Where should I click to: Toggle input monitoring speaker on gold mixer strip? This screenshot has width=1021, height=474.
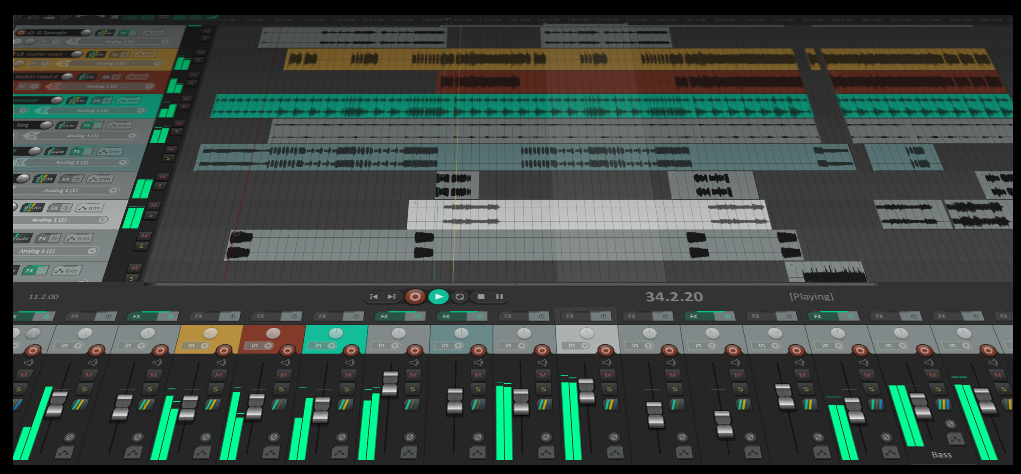(x=221, y=363)
